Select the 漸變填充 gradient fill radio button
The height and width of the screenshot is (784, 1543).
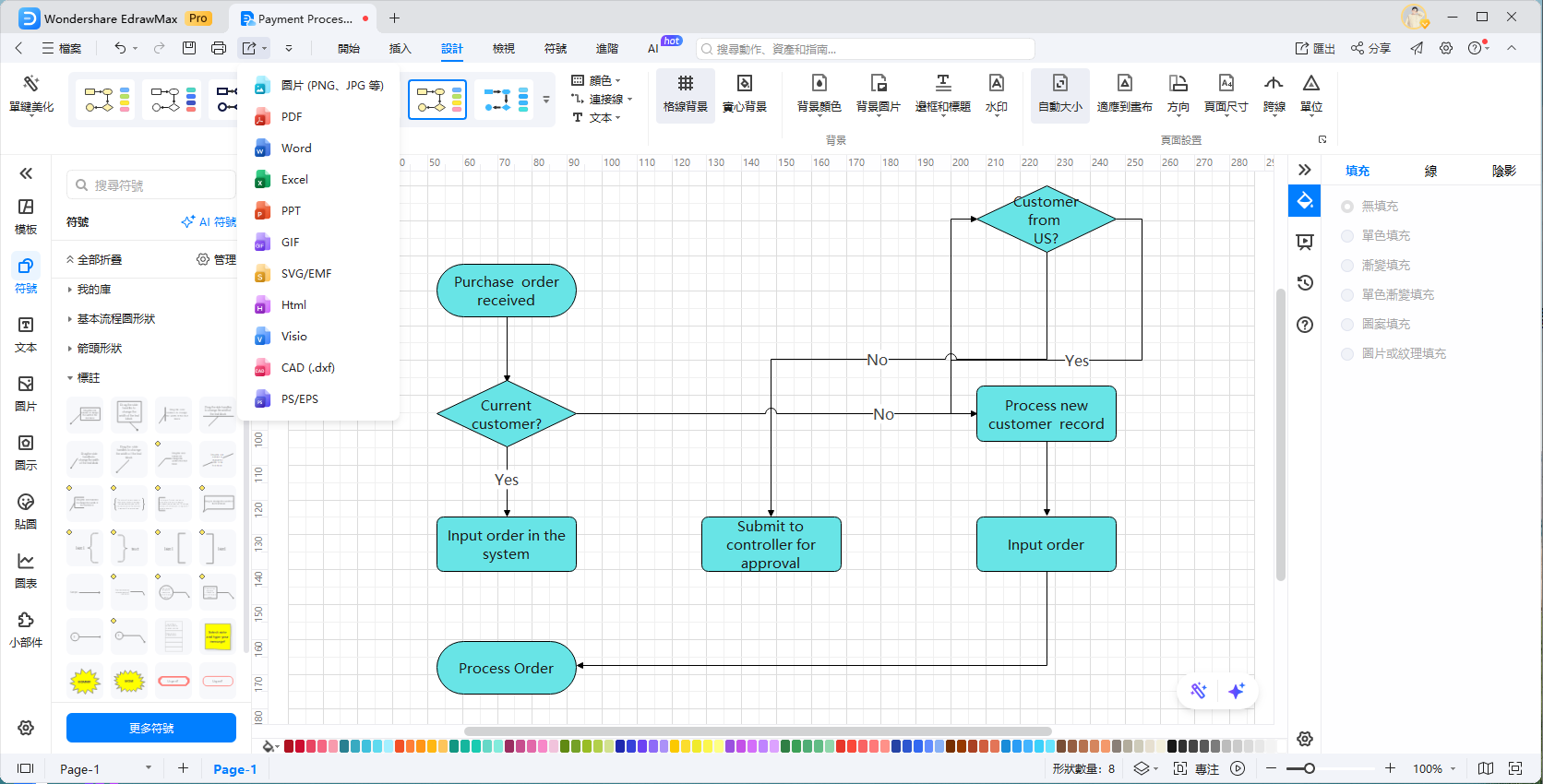(1347, 266)
